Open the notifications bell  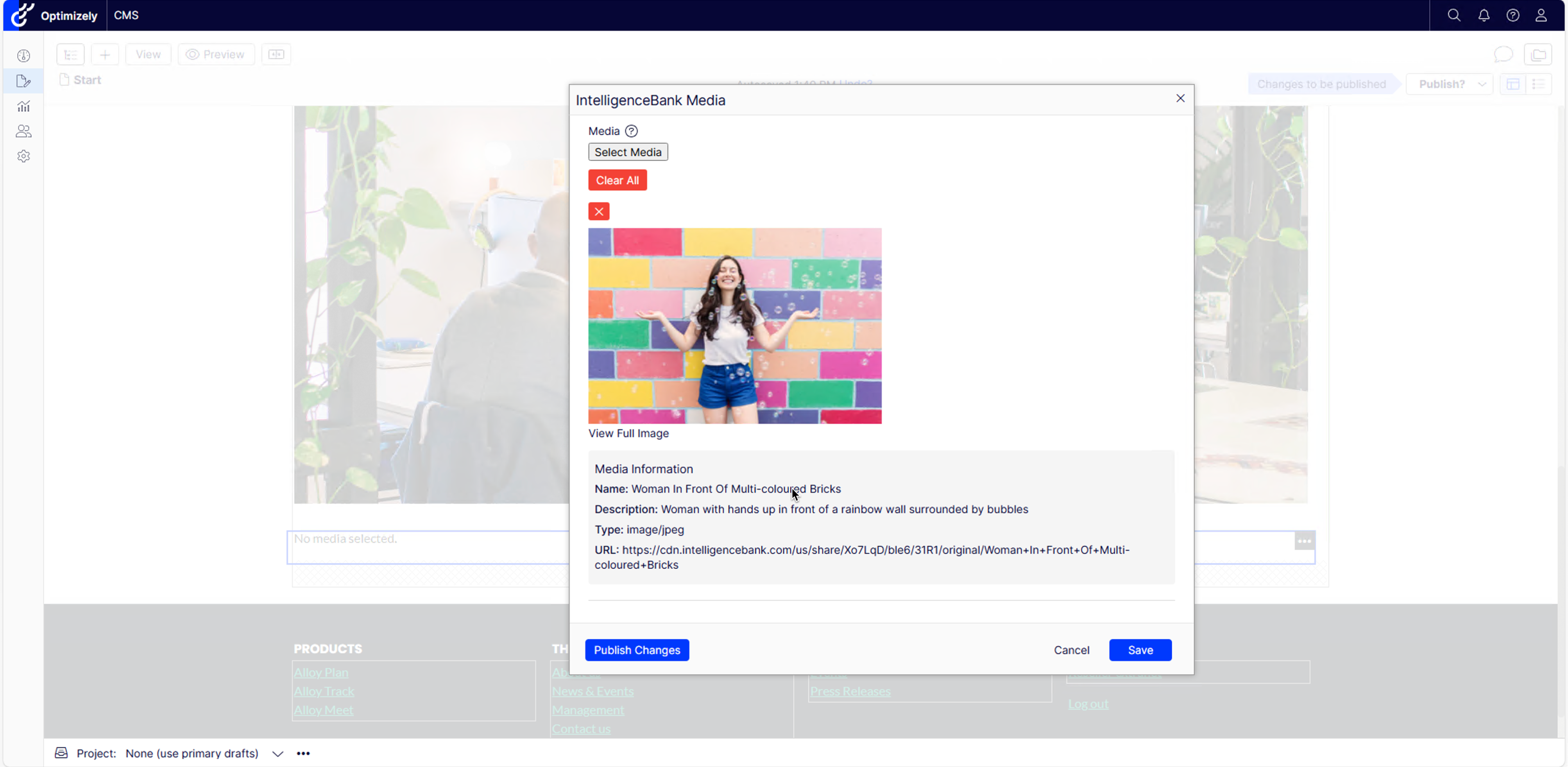click(1484, 15)
